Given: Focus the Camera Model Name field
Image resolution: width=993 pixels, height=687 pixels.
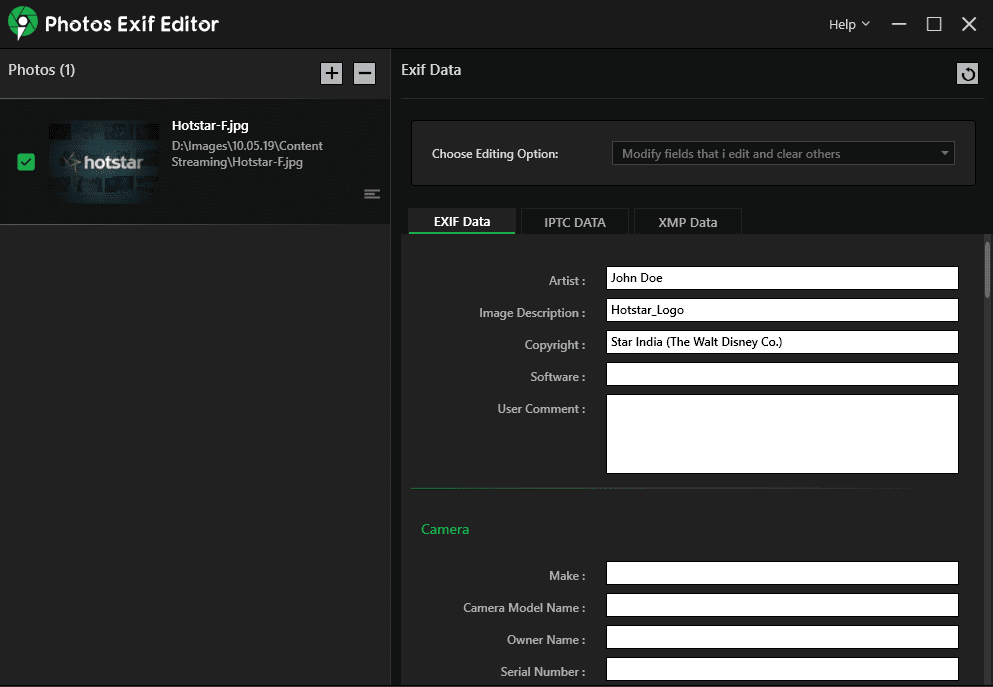Looking at the screenshot, I should (782, 605).
